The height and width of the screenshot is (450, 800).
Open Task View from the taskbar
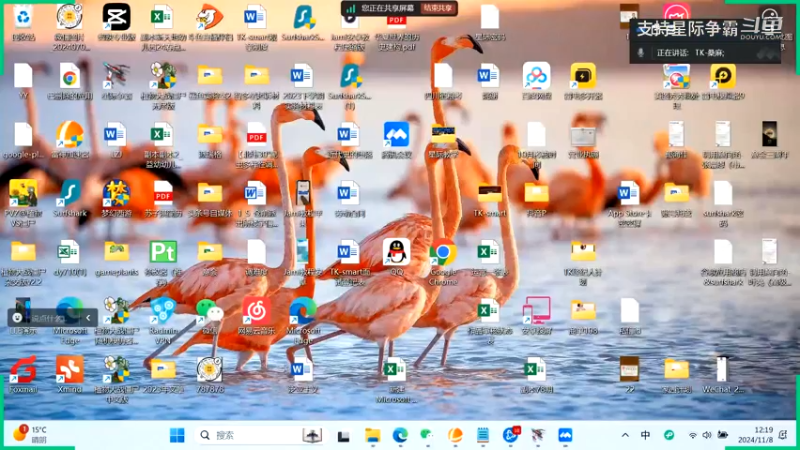(343, 436)
